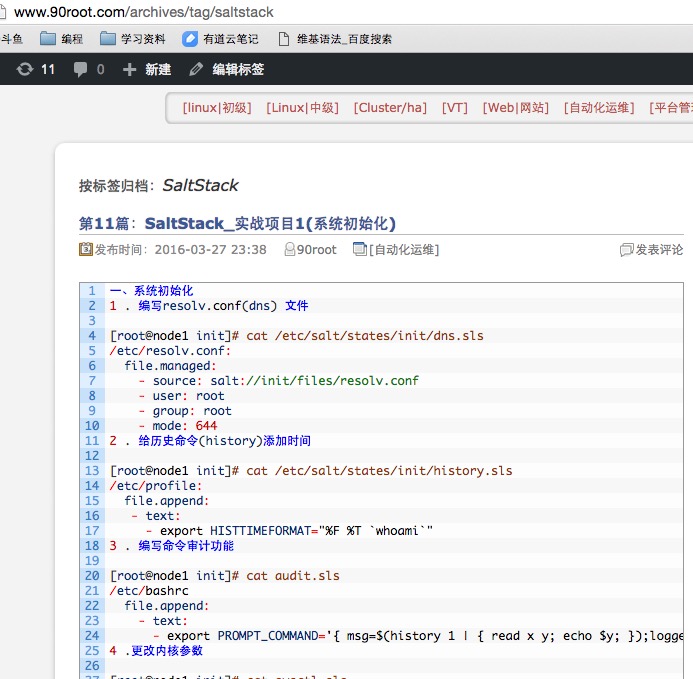This screenshot has height=679, width=693.
Task: Click the [自动化运维] category link under title
Action: point(403,250)
